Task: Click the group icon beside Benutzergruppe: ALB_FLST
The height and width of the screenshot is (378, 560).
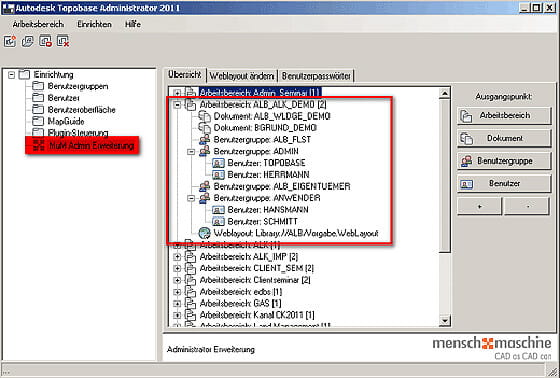Action: click(204, 139)
